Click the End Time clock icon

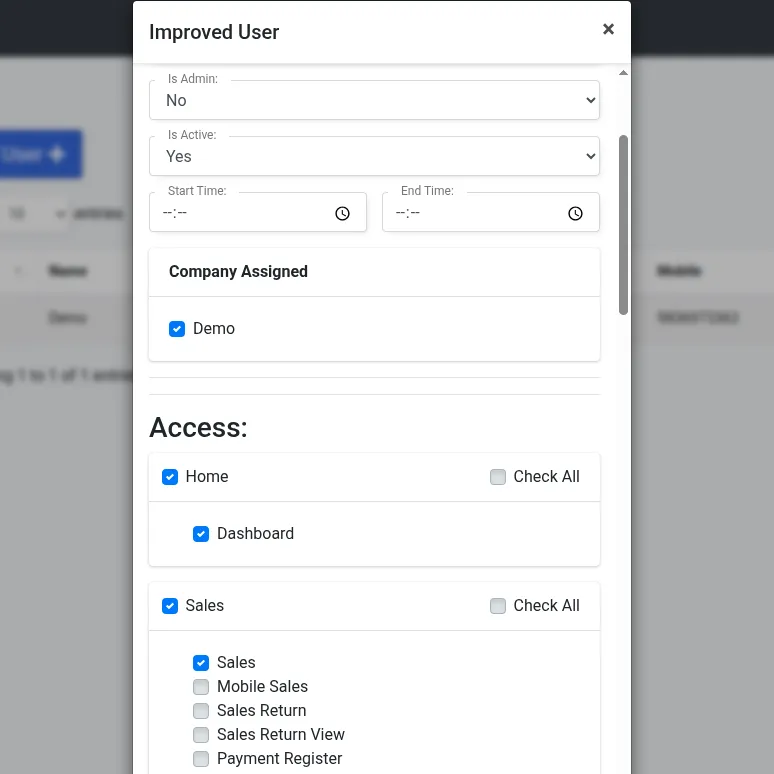(x=575, y=213)
